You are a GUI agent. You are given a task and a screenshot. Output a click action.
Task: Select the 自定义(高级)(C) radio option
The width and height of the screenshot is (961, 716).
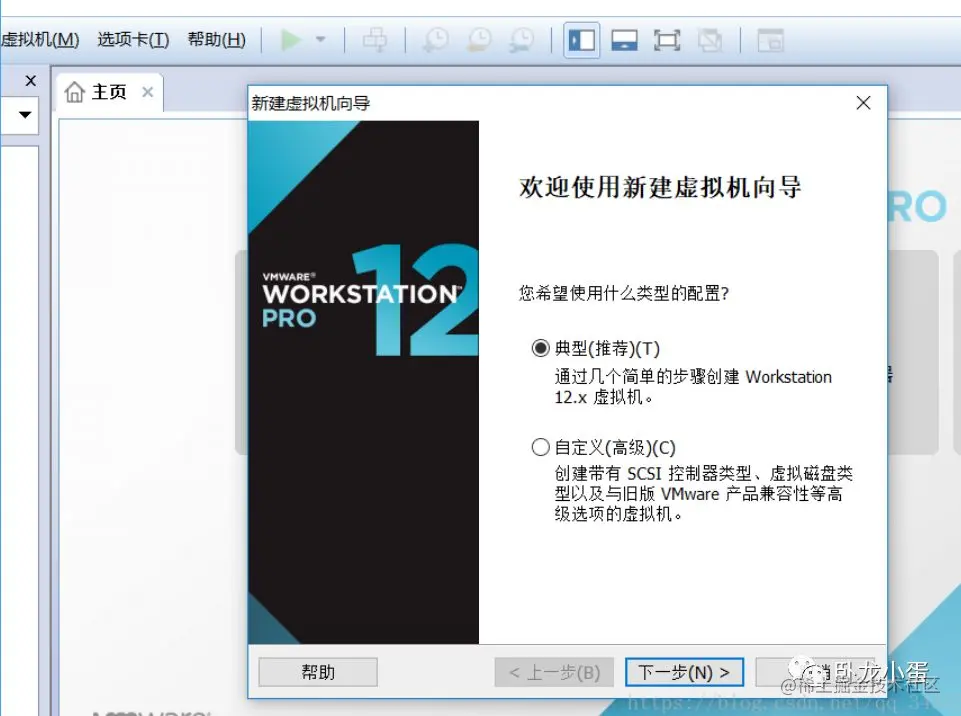coord(540,447)
